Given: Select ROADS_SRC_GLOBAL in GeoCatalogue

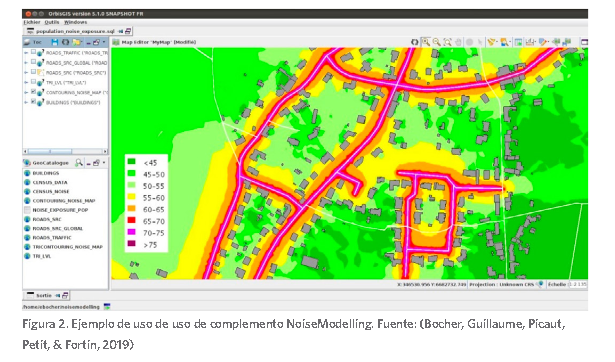Looking at the screenshot, I should tap(57, 228).
